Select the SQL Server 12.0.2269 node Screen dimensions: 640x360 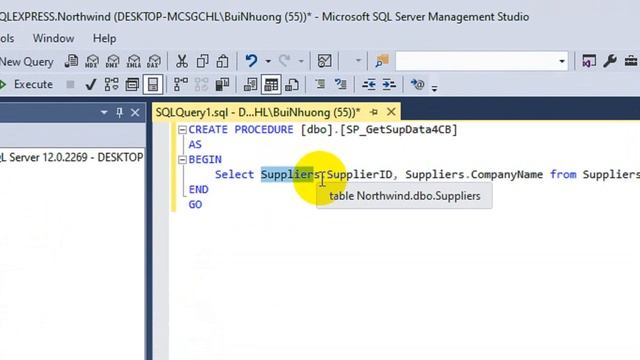point(71,157)
